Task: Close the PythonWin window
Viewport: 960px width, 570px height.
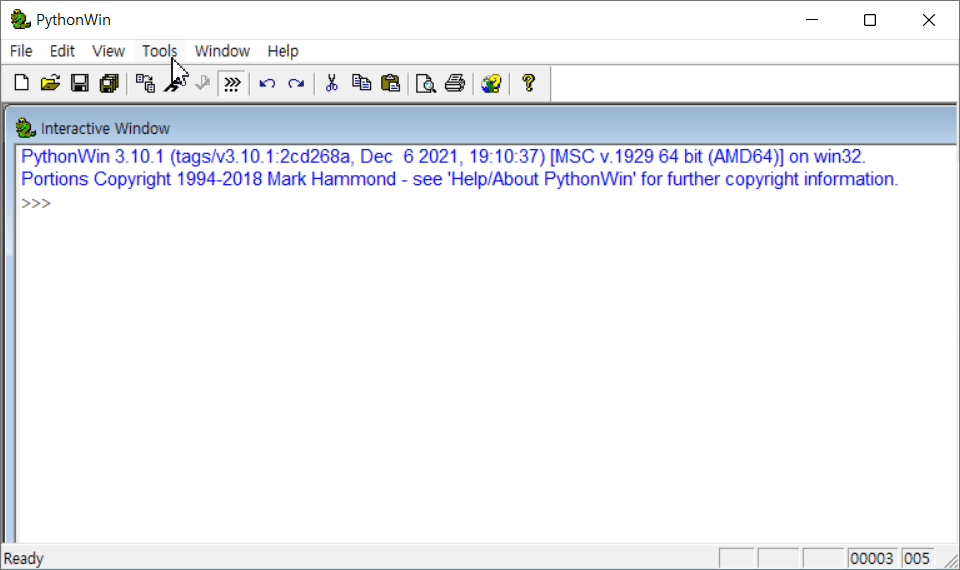Action: pyautogui.click(x=929, y=20)
